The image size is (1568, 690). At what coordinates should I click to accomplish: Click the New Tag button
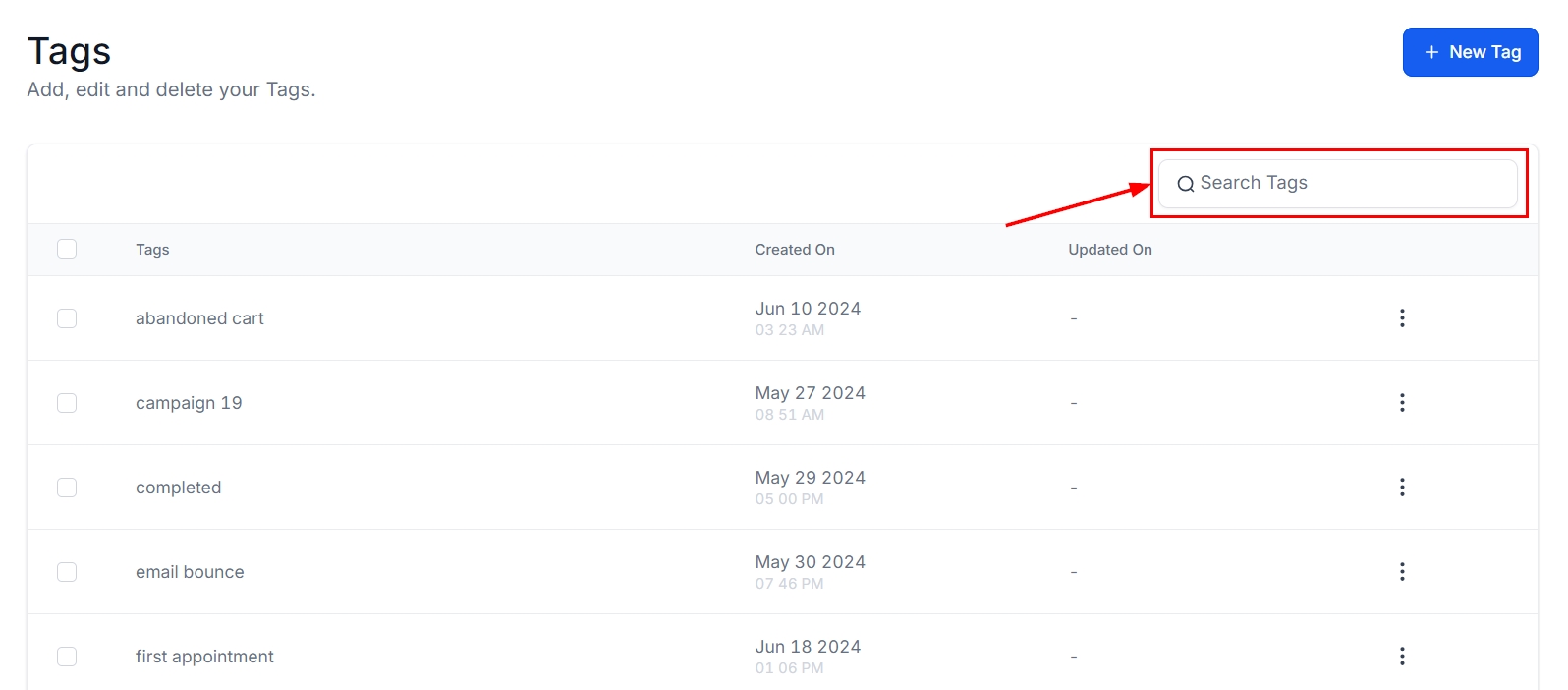pos(1470,52)
